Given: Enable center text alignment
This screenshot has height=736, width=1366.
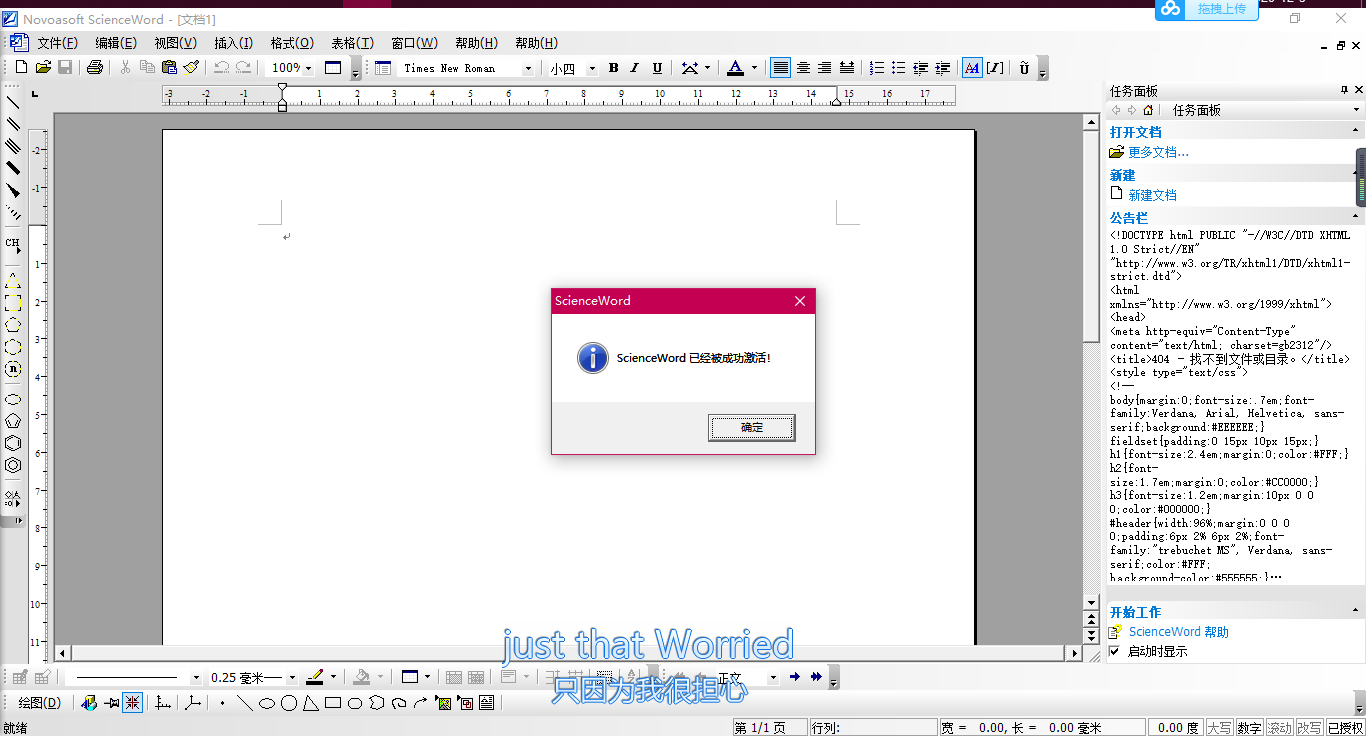Looking at the screenshot, I should (x=803, y=68).
